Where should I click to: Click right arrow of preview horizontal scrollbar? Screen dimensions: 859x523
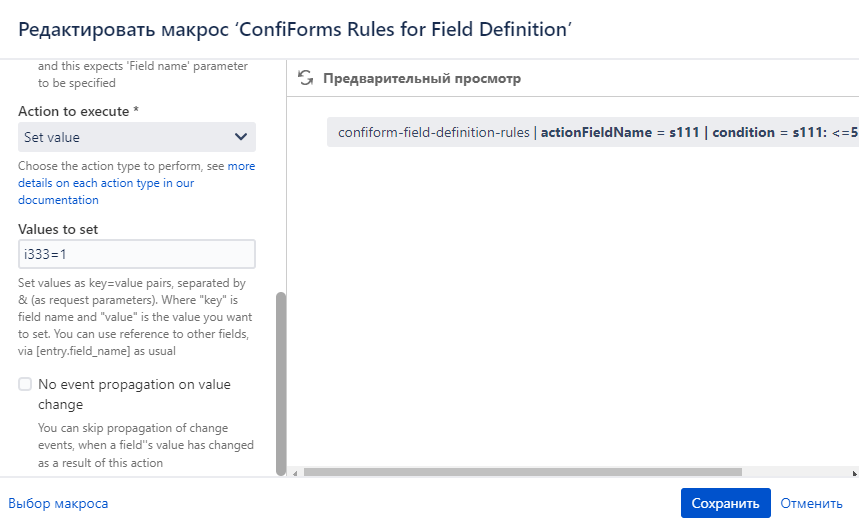click(855, 473)
